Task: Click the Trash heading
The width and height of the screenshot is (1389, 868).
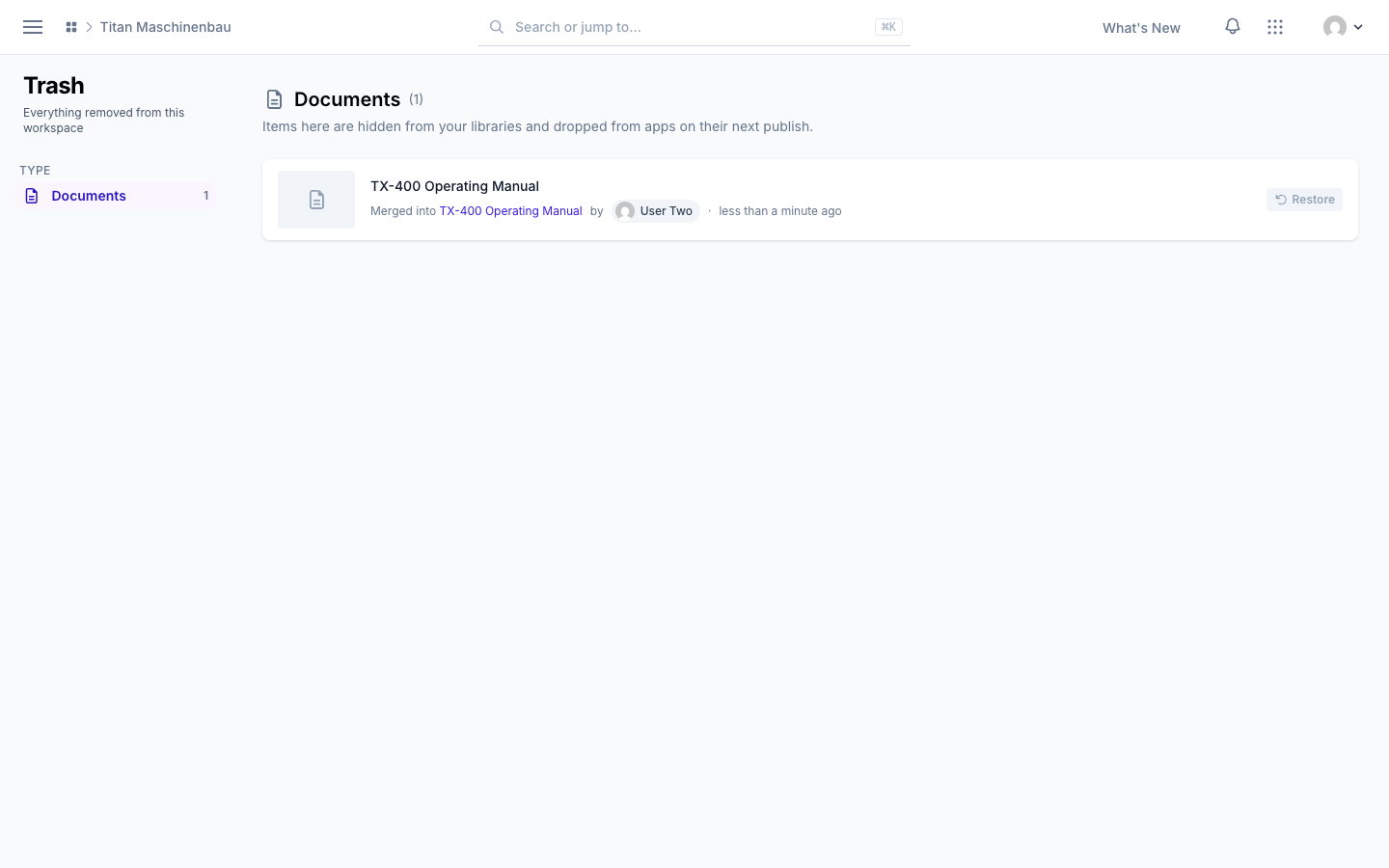Action: click(54, 85)
